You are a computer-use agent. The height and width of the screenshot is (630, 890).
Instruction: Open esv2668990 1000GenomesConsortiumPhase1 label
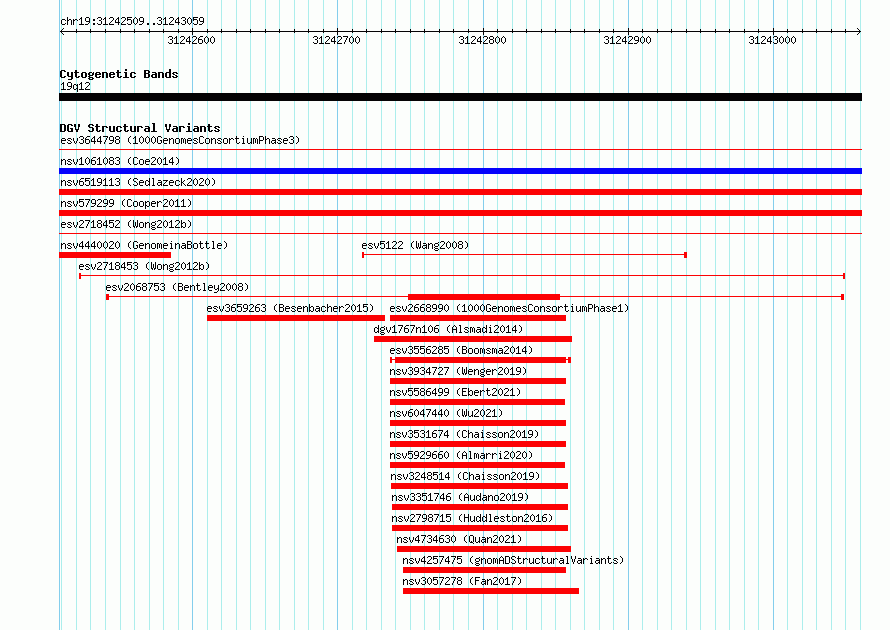point(509,308)
